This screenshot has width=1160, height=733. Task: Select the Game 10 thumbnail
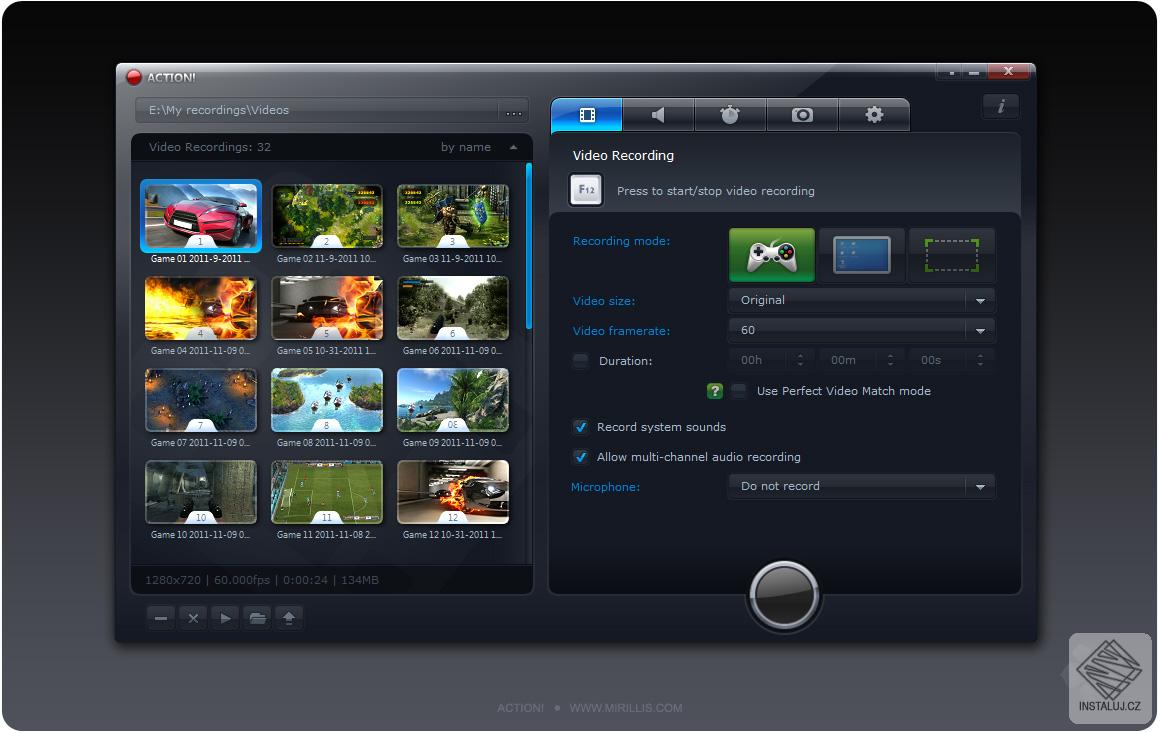pos(200,492)
